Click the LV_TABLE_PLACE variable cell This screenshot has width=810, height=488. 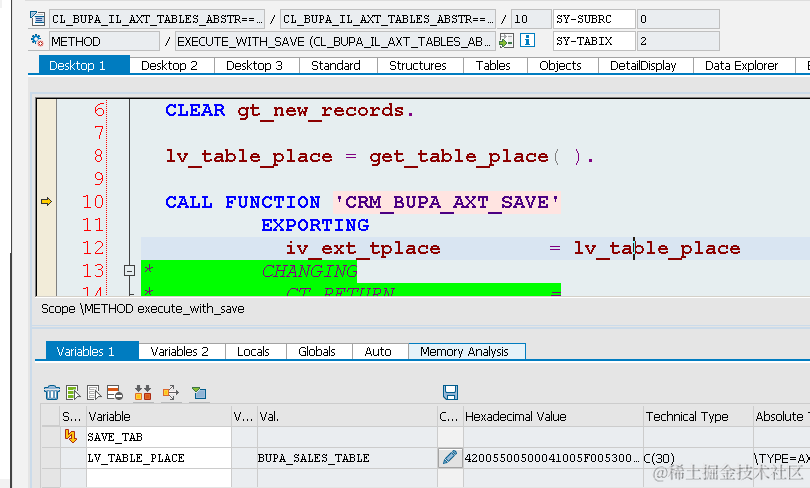pos(159,458)
